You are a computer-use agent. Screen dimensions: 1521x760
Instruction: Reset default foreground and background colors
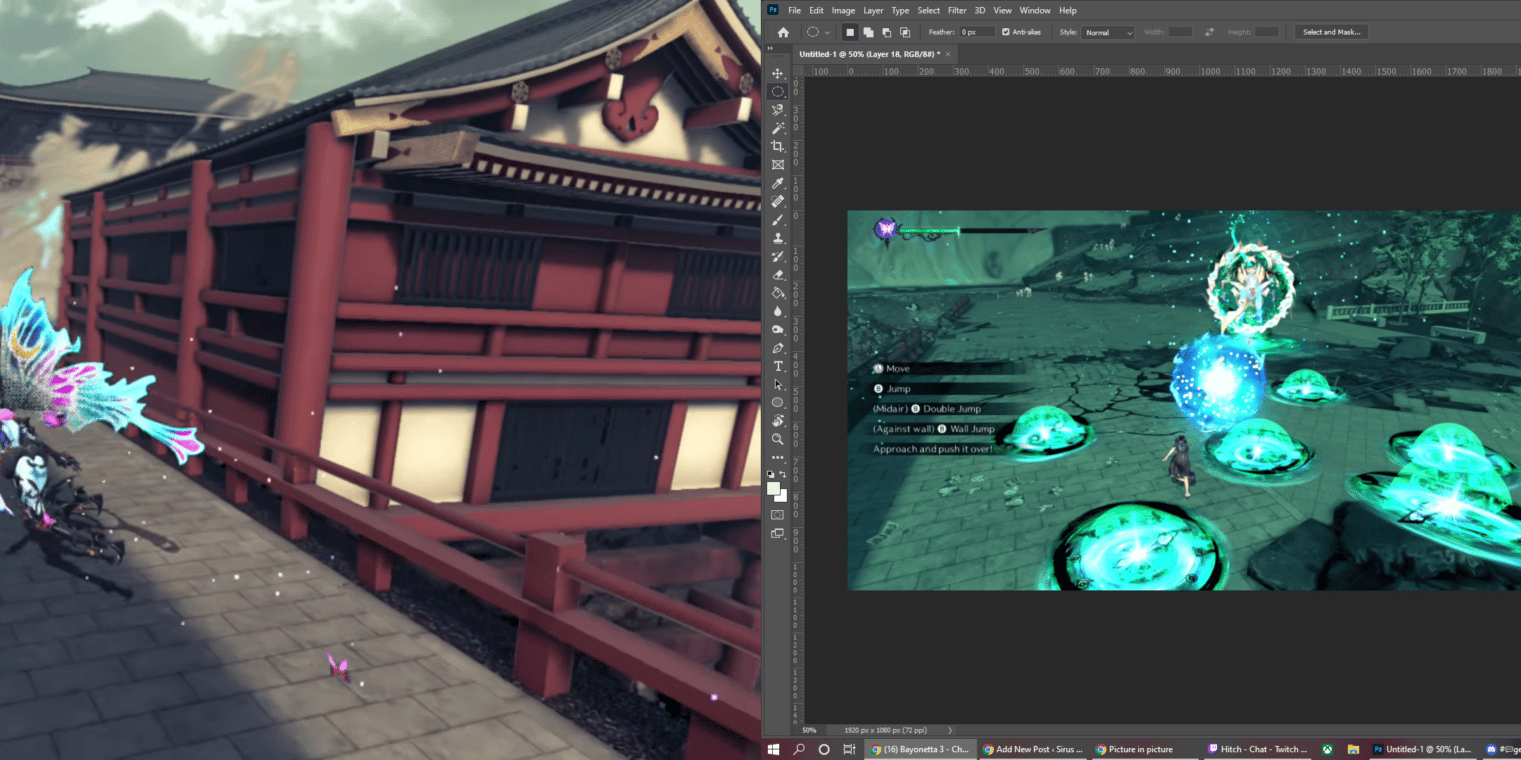click(x=771, y=474)
